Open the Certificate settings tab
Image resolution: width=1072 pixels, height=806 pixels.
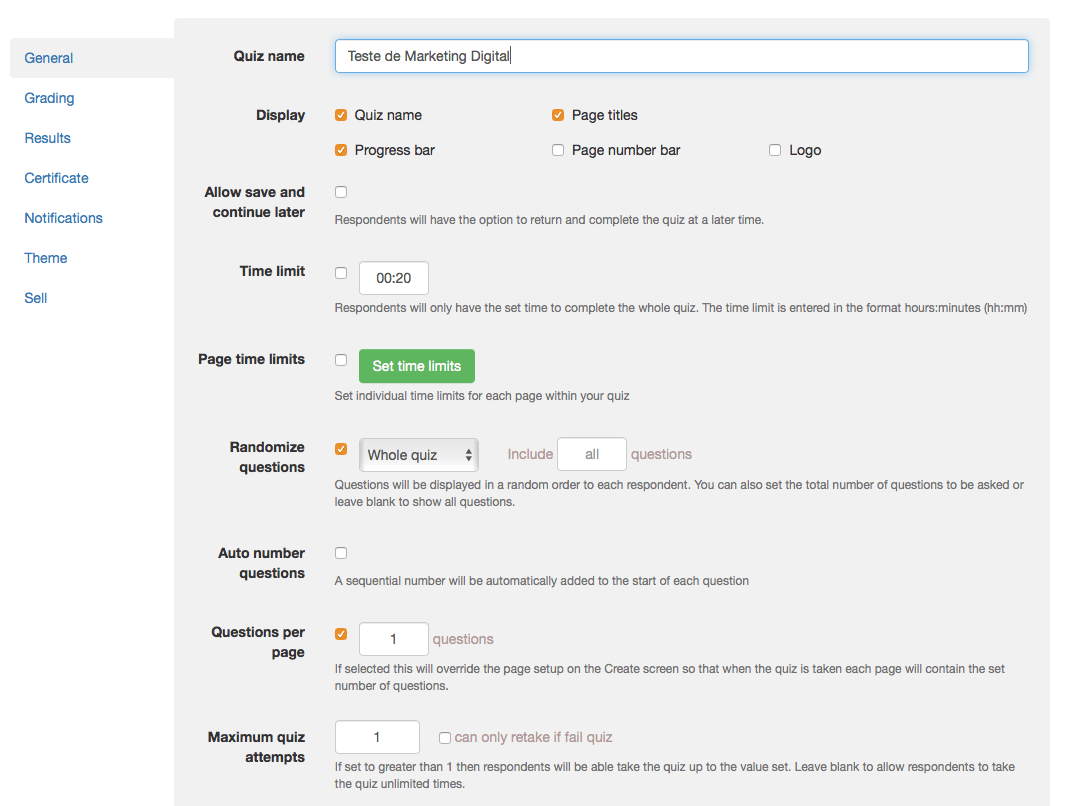(56, 178)
